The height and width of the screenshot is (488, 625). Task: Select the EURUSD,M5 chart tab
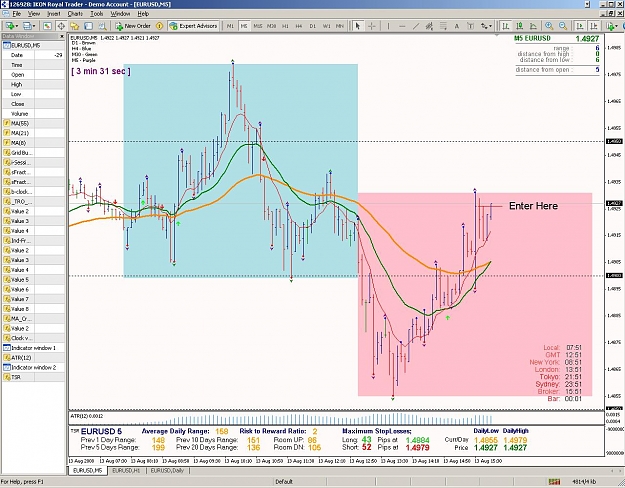click(x=88, y=470)
